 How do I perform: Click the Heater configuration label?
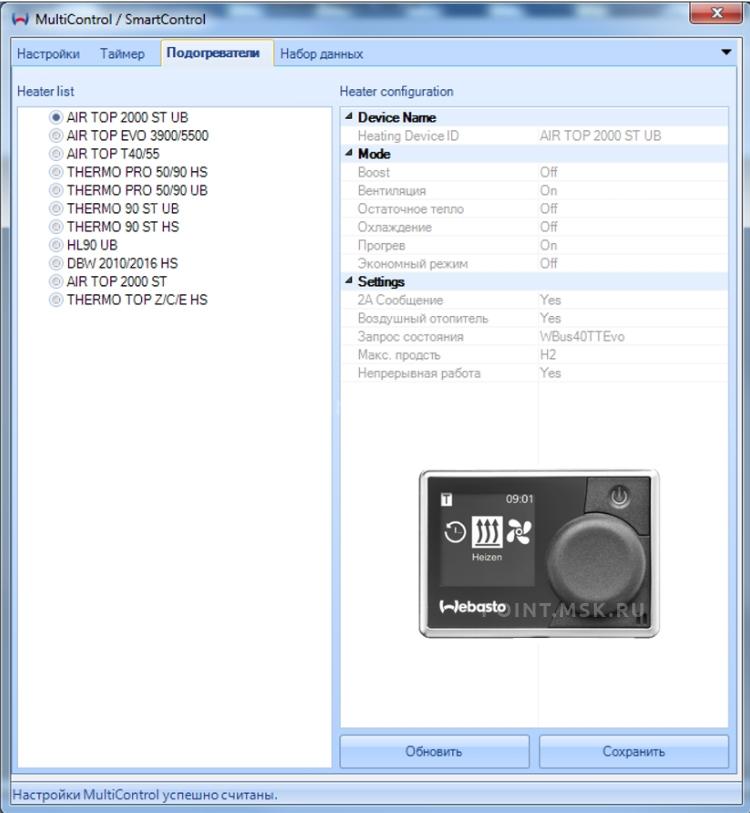pos(396,91)
